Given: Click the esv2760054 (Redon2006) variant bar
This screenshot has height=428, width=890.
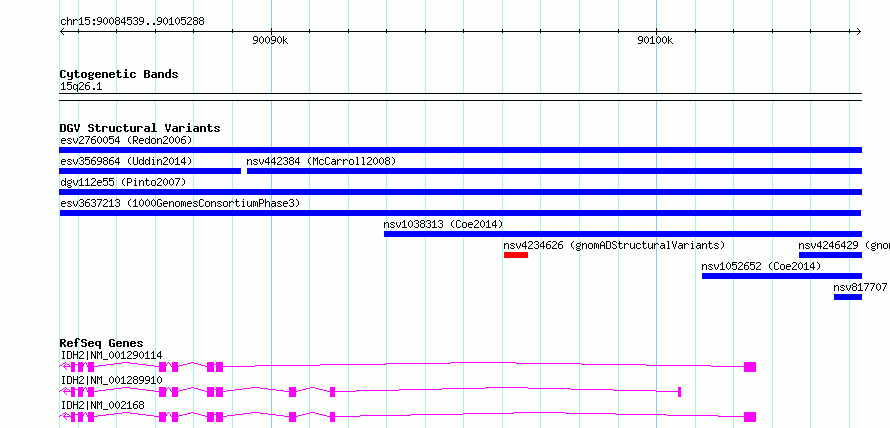Looking at the screenshot, I should (460, 150).
